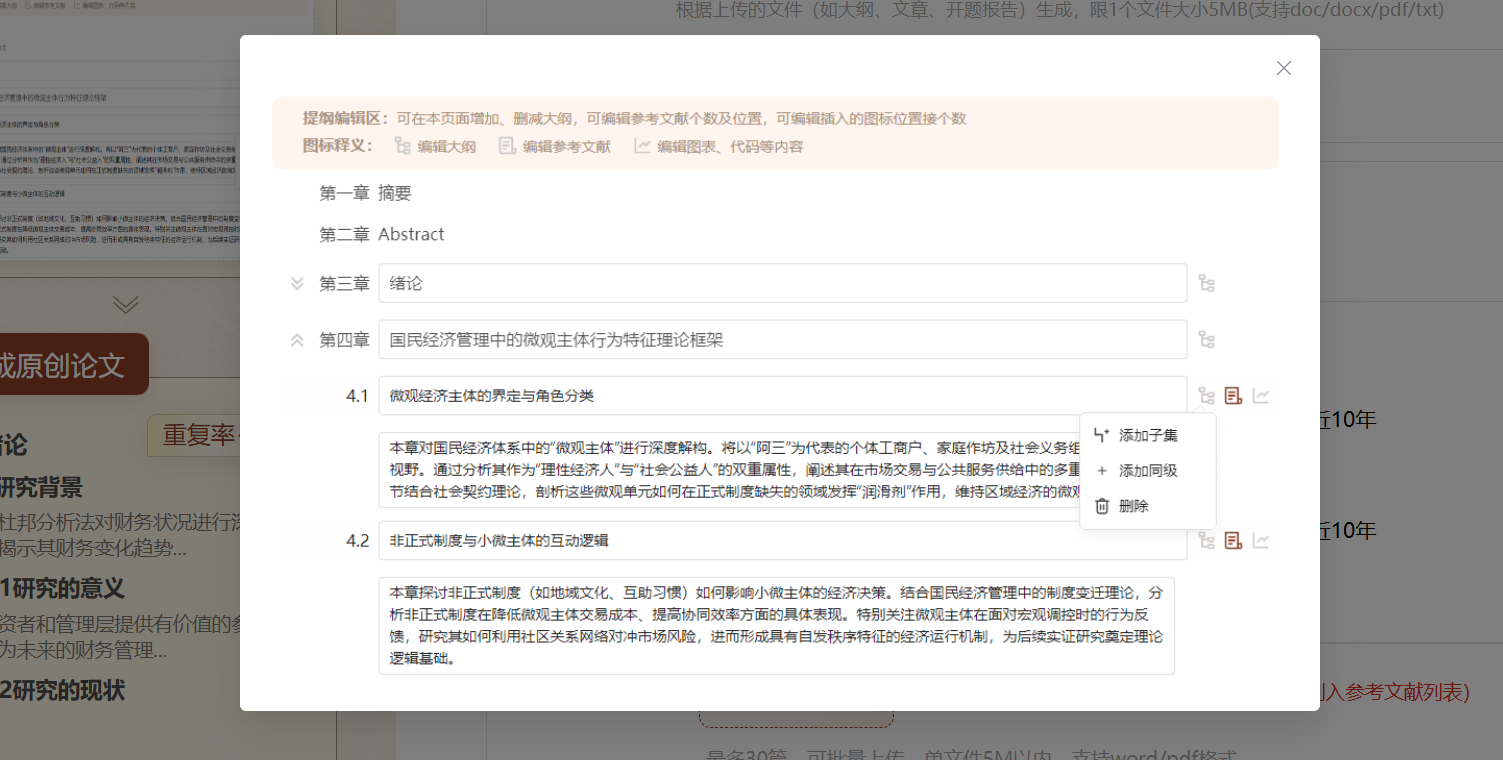Click the 第二章 Abstract row
1503x760 pixels.
point(382,234)
